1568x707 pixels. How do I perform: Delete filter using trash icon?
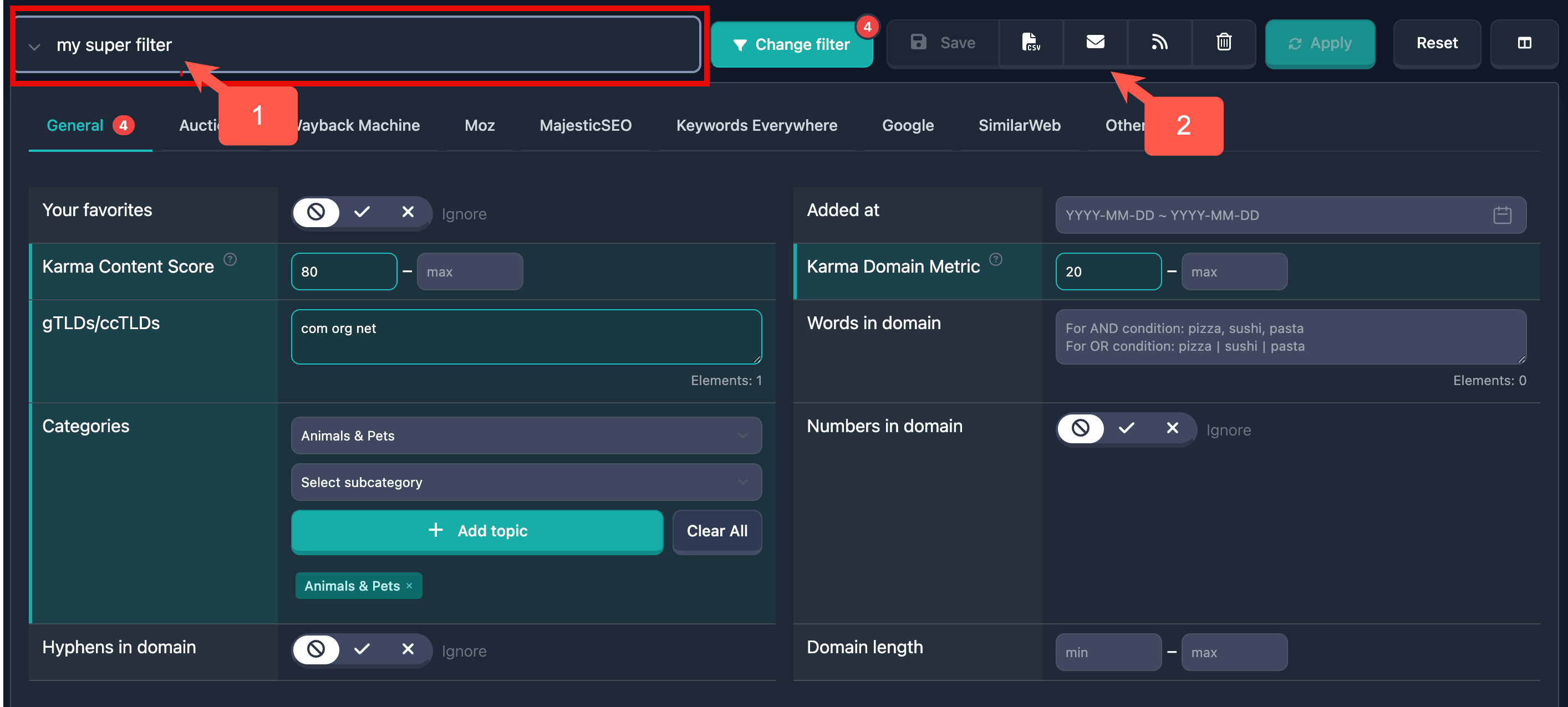pyautogui.click(x=1224, y=43)
